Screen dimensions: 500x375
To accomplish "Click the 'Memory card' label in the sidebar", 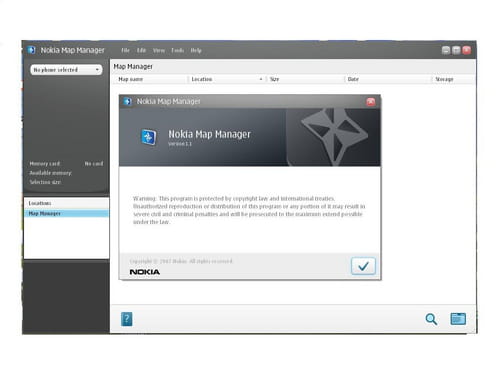I will [x=45, y=164].
